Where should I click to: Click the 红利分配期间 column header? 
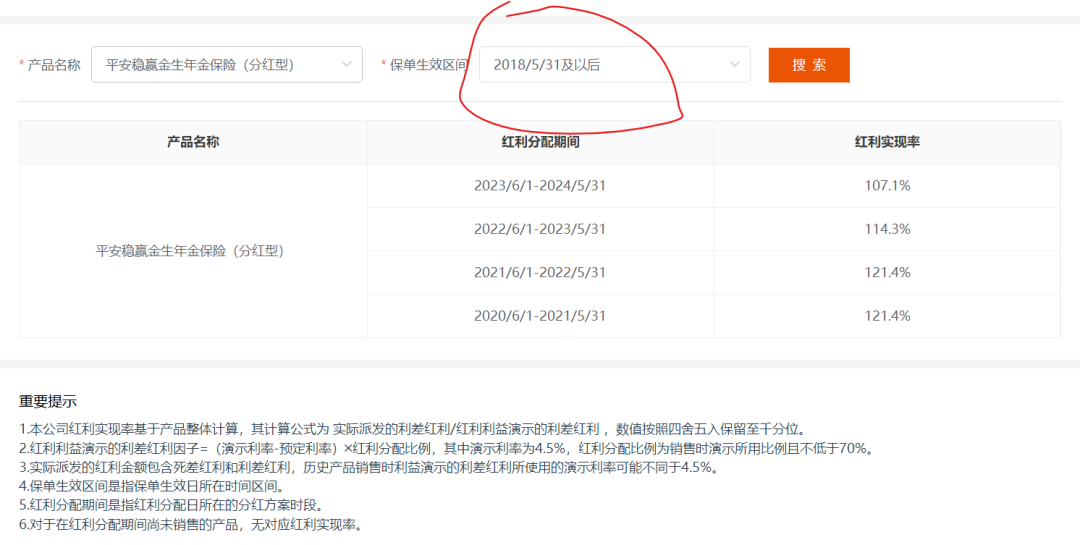540,142
